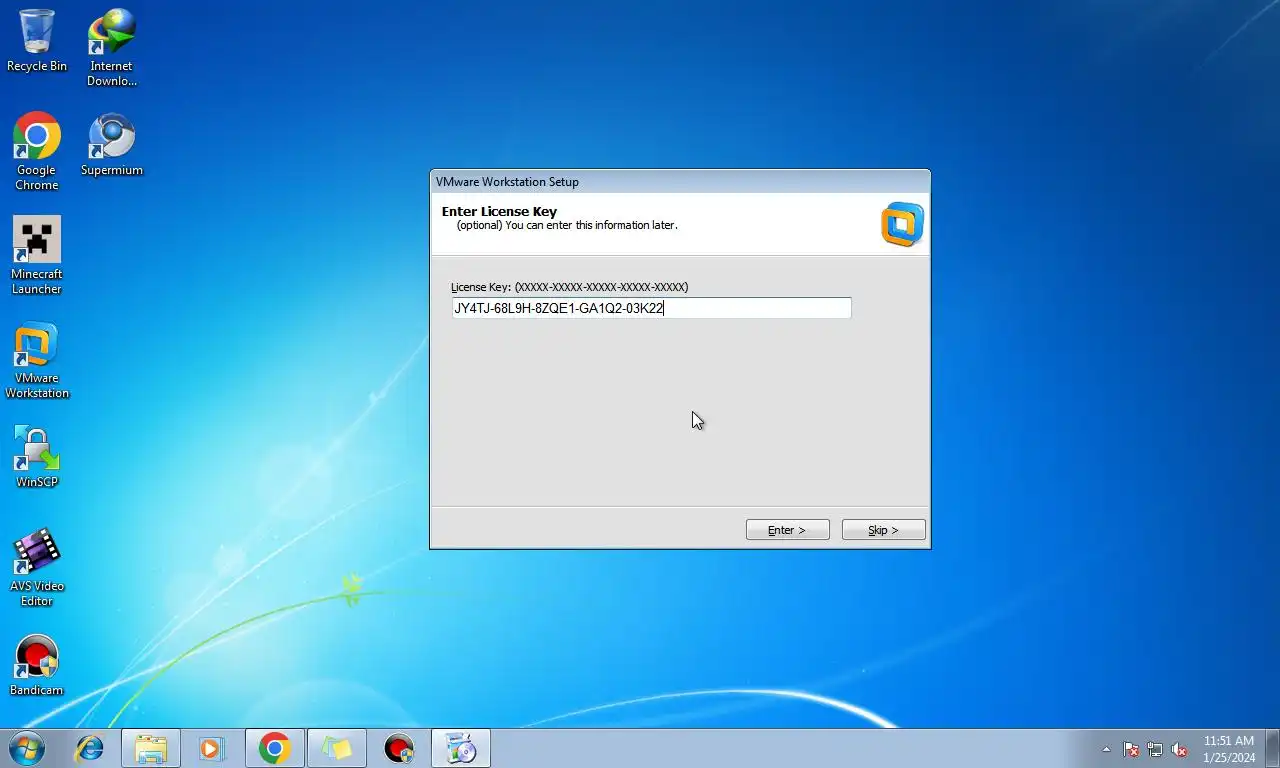Viewport: 1280px width, 768px height.
Task: Open the Action Center flag icon
Action: coord(1131,749)
